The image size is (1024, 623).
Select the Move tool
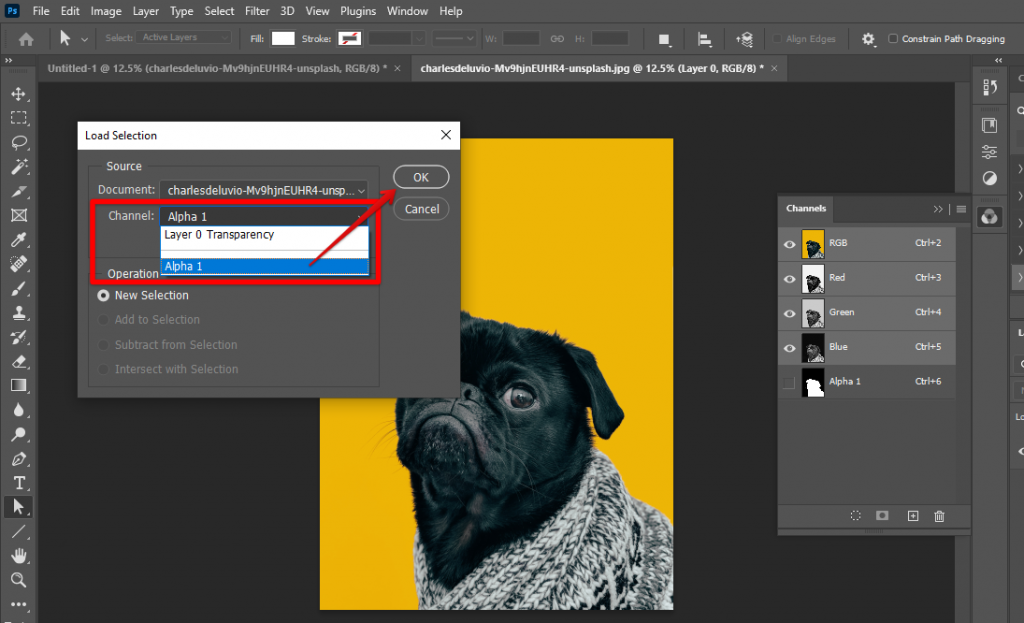pos(18,93)
